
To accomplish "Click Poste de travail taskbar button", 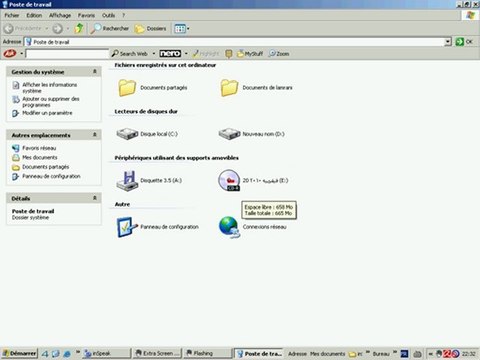I will click(259, 353).
